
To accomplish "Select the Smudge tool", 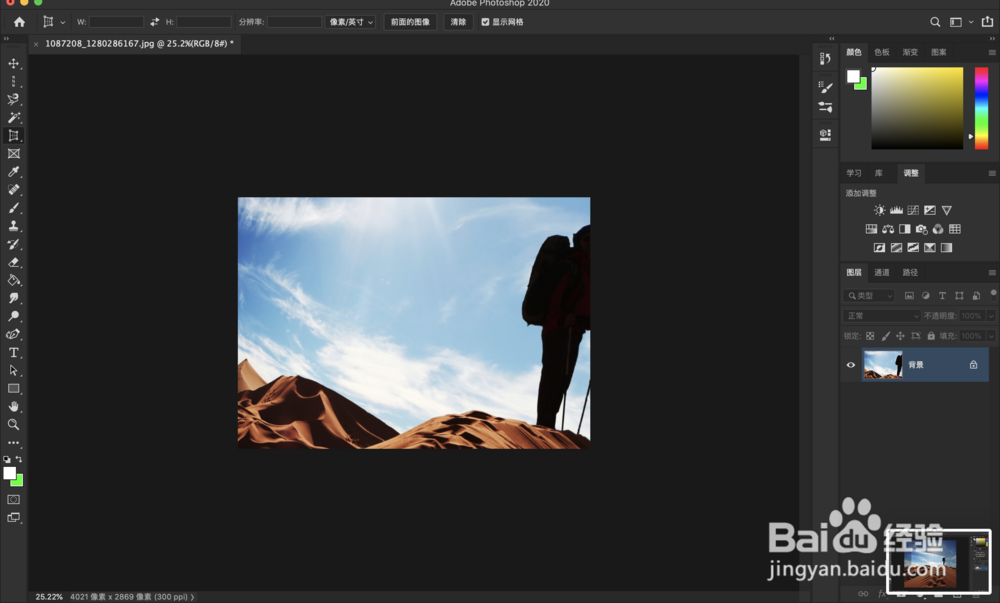I will (x=13, y=298).
